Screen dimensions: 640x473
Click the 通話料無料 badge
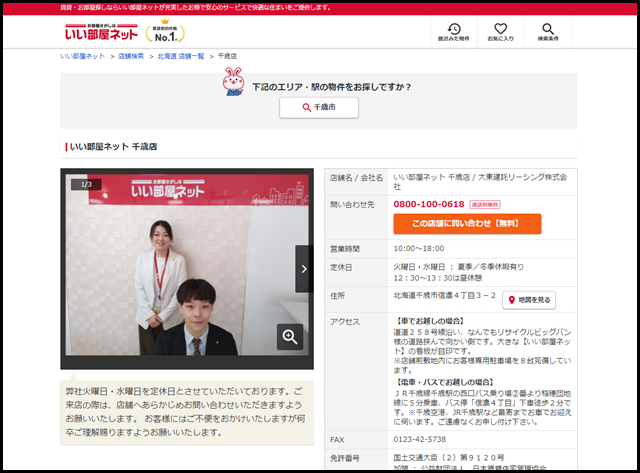coord(484,204)
